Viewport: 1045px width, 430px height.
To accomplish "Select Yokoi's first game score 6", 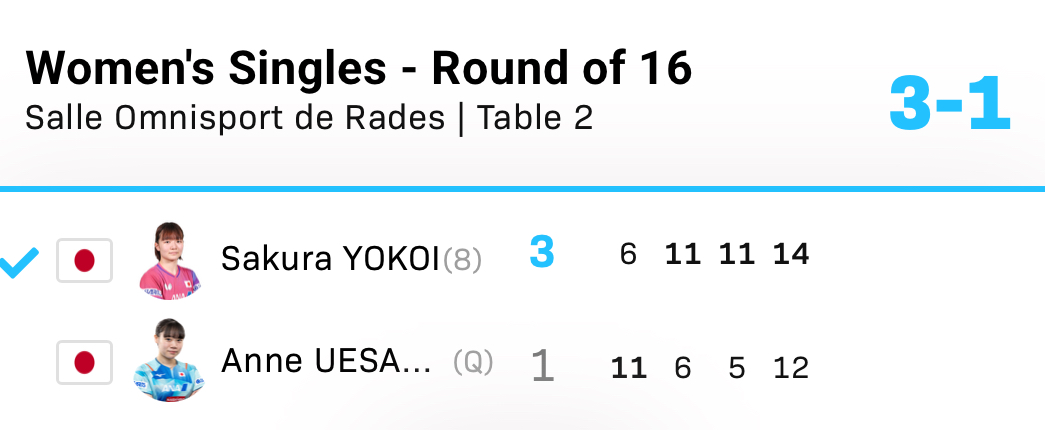I will click(628, 255).
